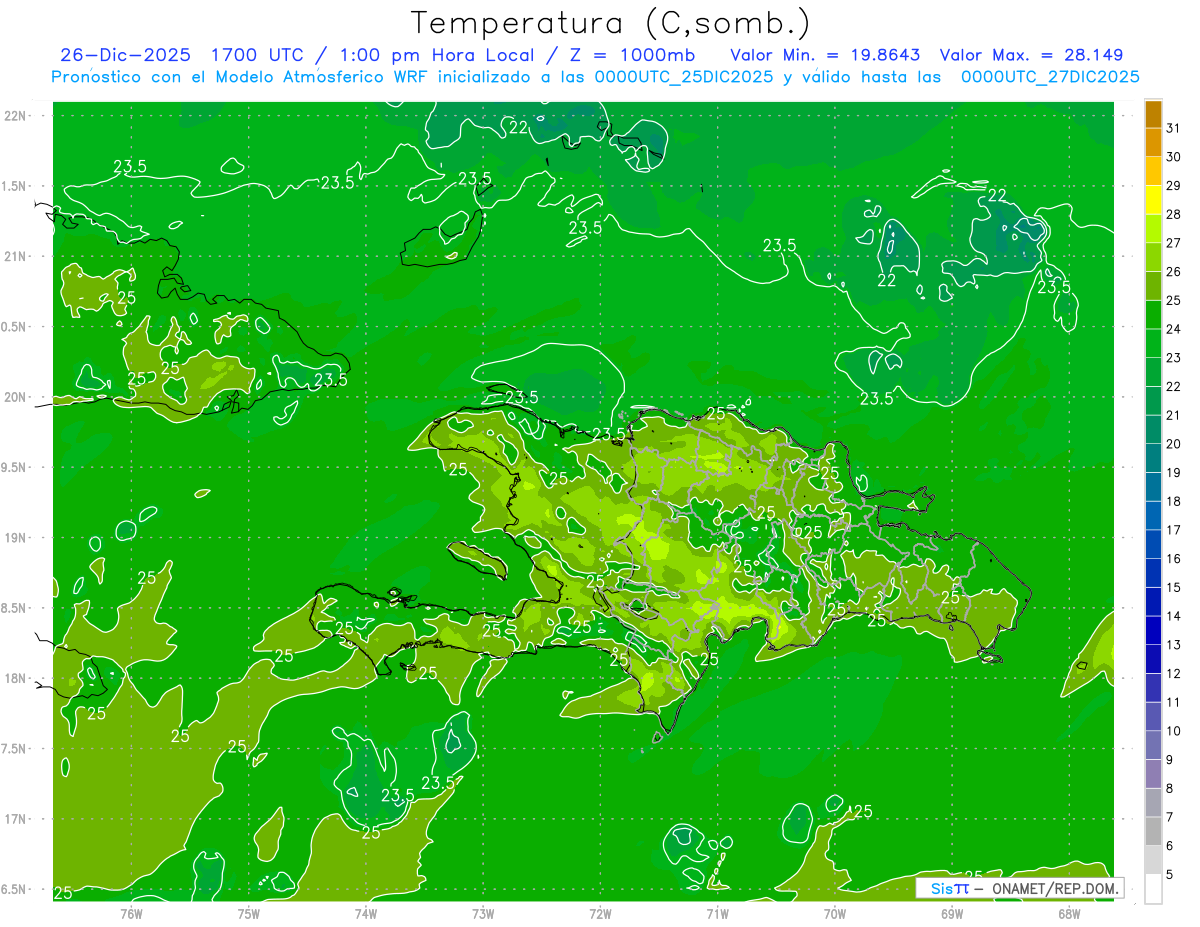Click the '19N' latitude axis label
1200x927 pixels.
point(16,538)
